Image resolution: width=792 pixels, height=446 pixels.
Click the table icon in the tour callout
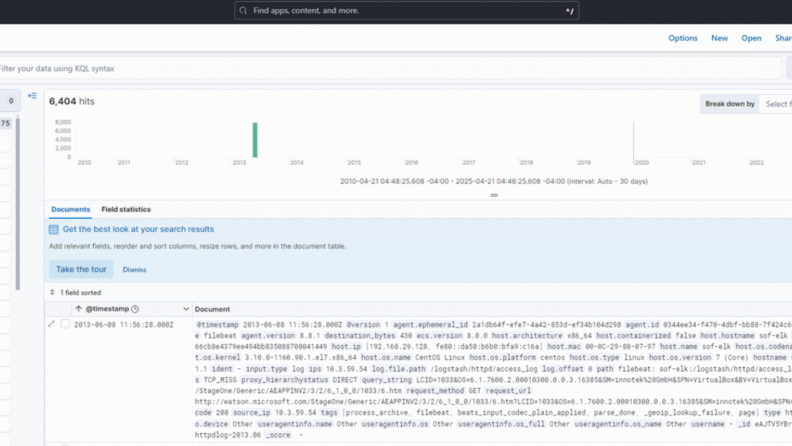click(54, 230)
